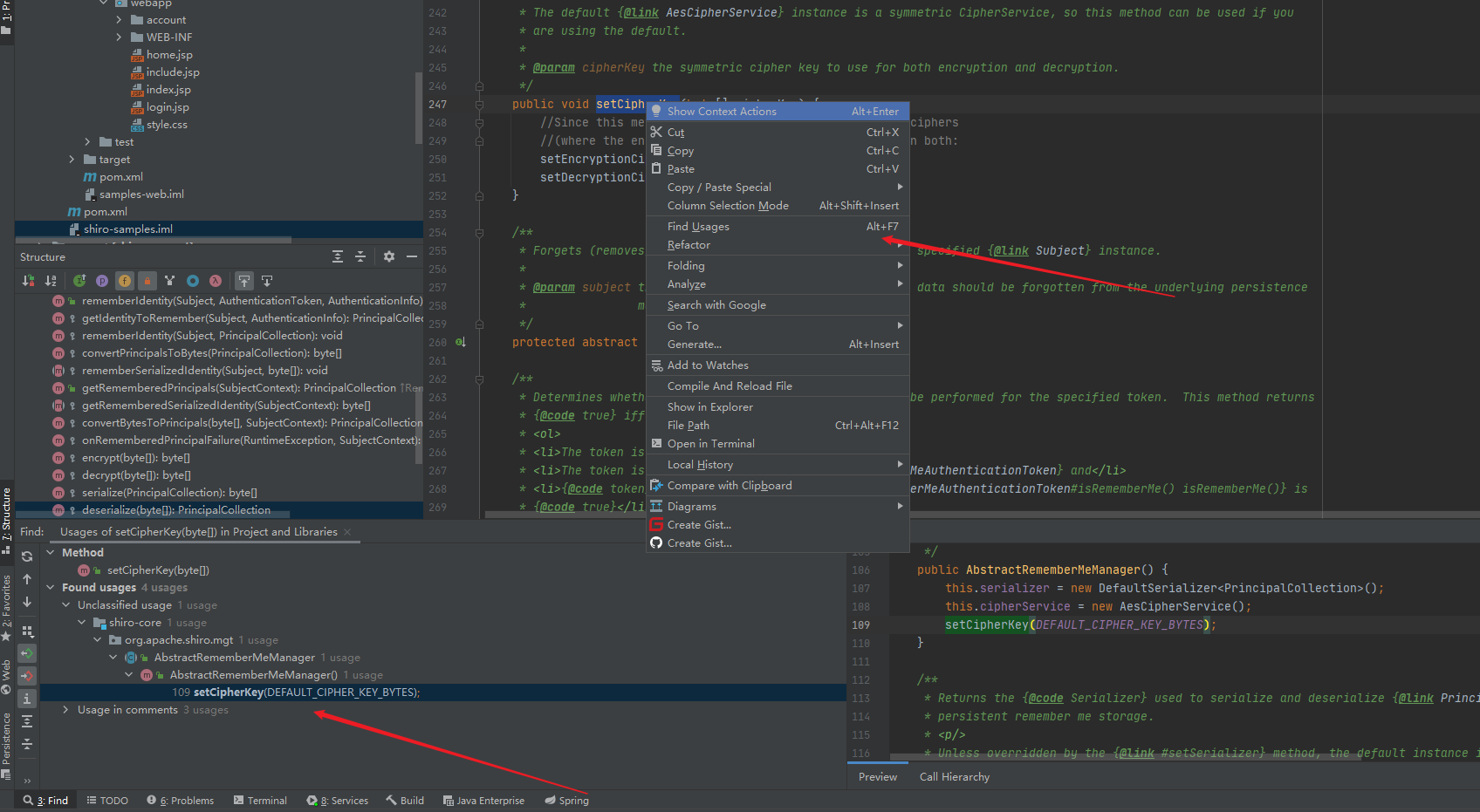Collapse the shiro-core usage node
The image size is (1480, 812).
click(x=82, y=623)
